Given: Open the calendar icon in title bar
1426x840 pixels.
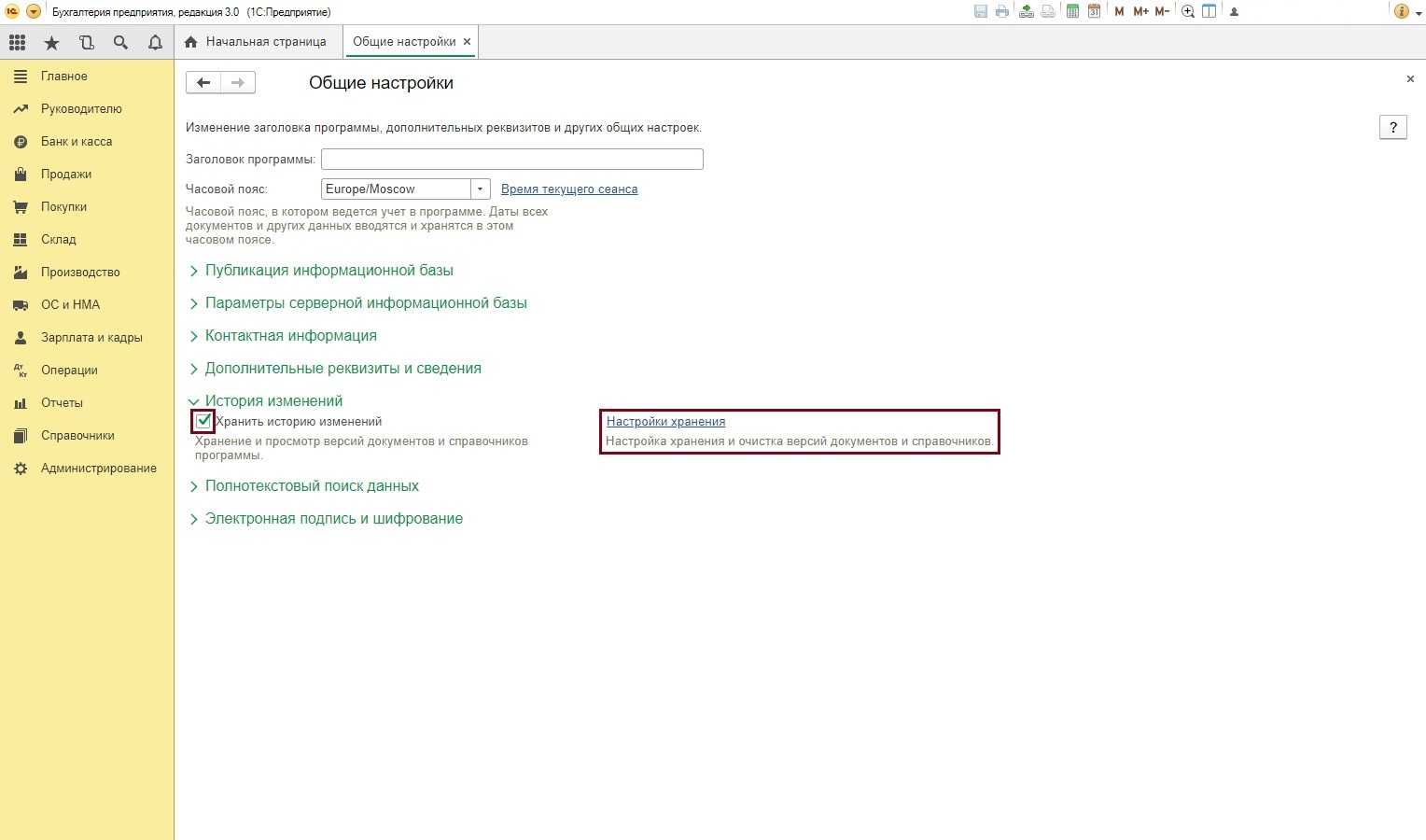Looking at the screenshot, I should [1094, 11].
